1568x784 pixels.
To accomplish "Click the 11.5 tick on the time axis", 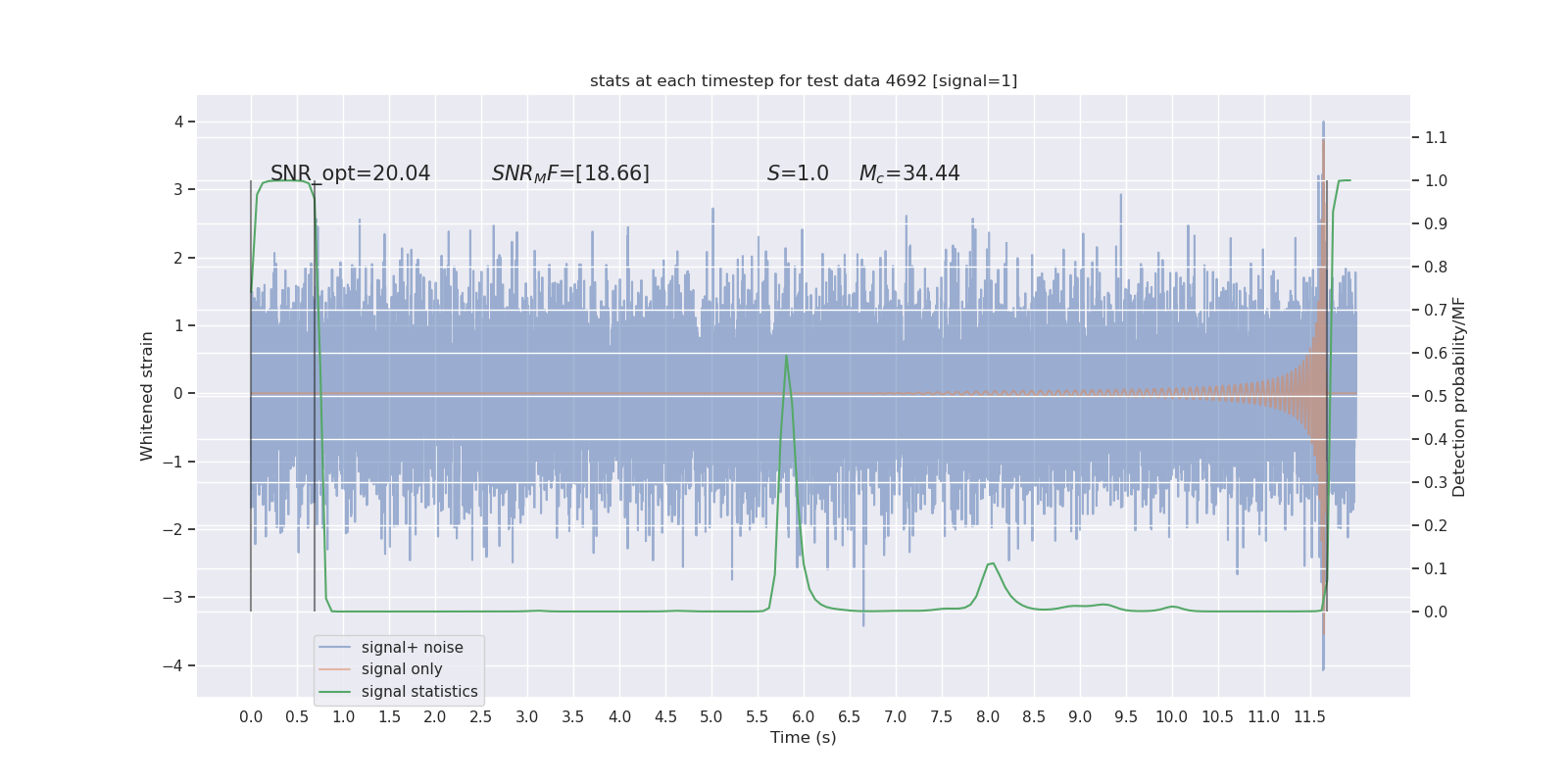I will [1310, 716].
